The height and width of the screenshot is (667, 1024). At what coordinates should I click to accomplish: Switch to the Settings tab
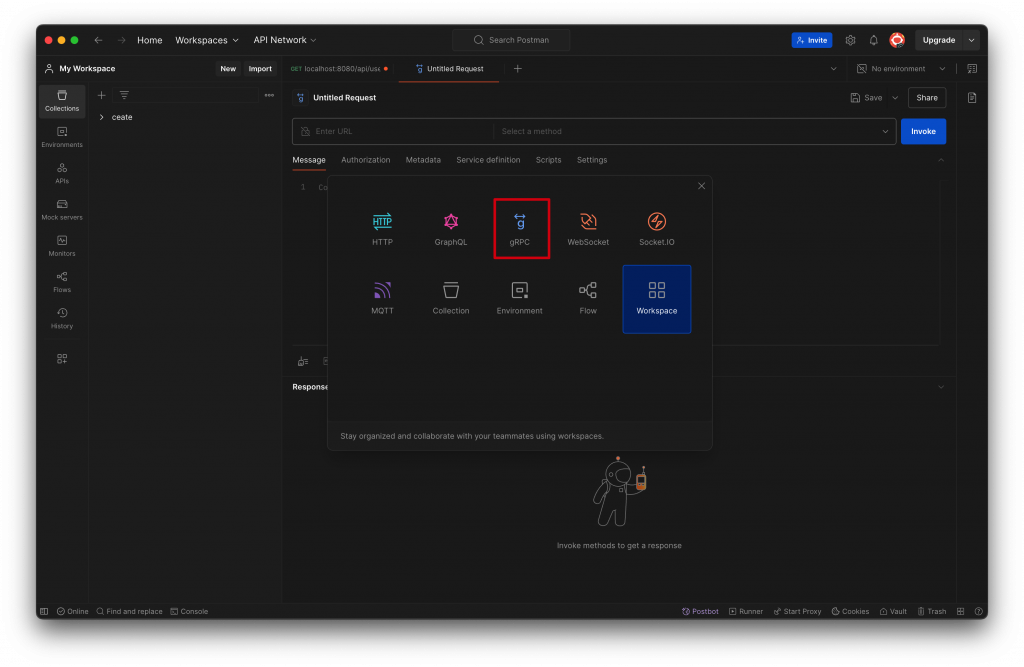point(592,160)
